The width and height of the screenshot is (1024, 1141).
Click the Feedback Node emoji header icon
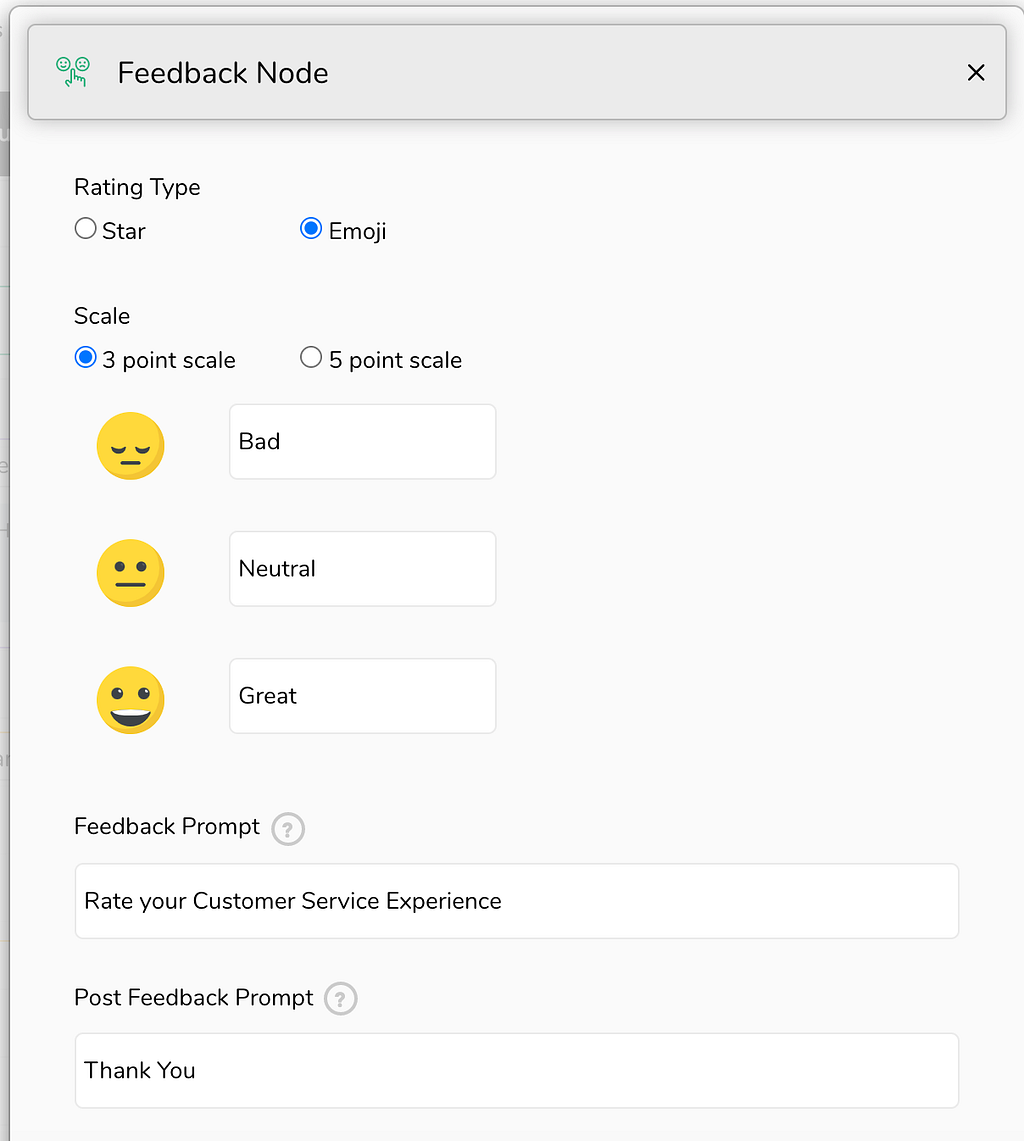point(73,72)
